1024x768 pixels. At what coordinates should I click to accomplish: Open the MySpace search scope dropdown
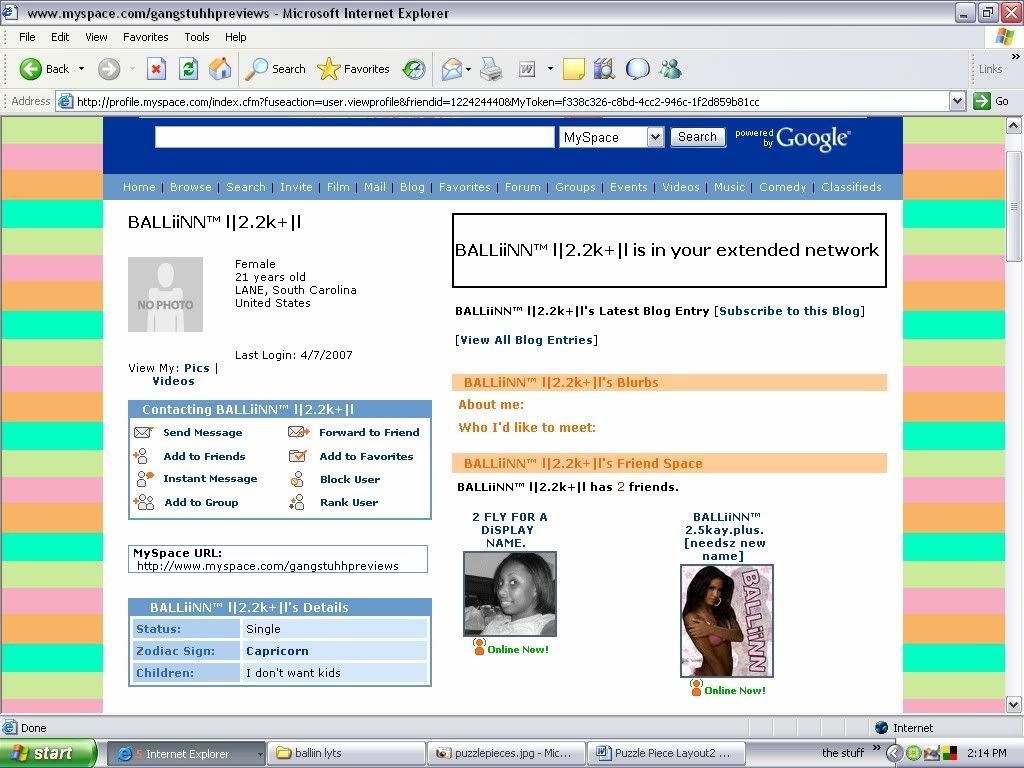coord(655,137)
